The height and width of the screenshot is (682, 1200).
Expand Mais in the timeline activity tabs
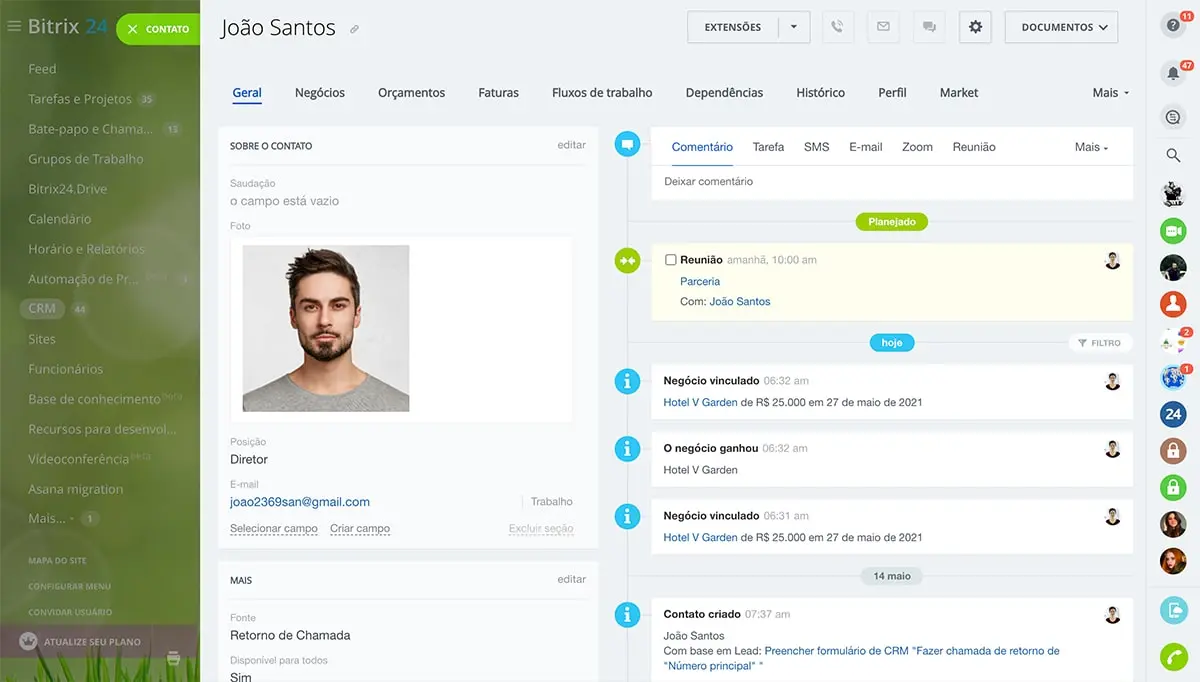1091,147
